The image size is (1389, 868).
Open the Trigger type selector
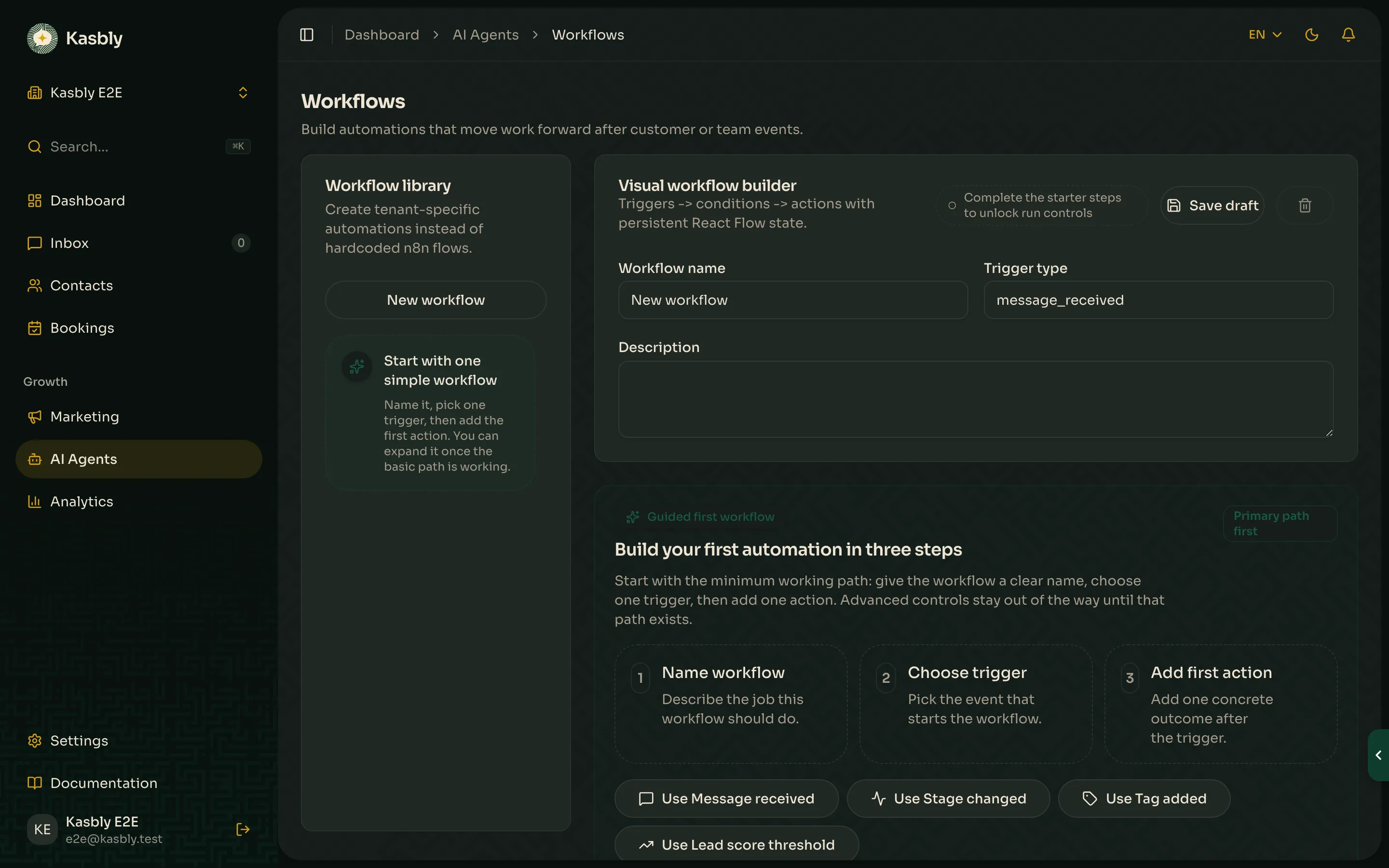tap(1158, 299)
